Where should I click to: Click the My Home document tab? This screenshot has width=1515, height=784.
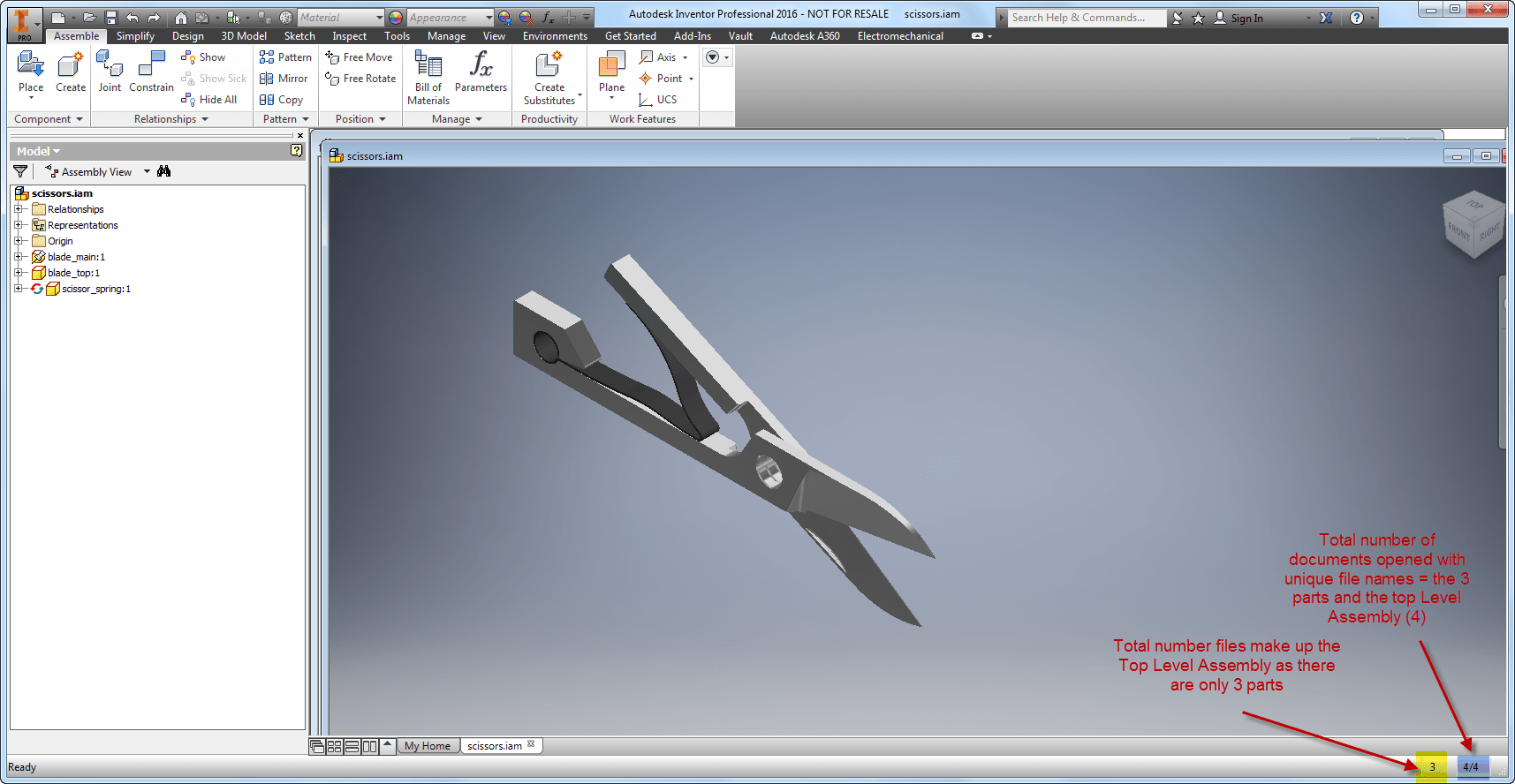click(x=428, y=746)
